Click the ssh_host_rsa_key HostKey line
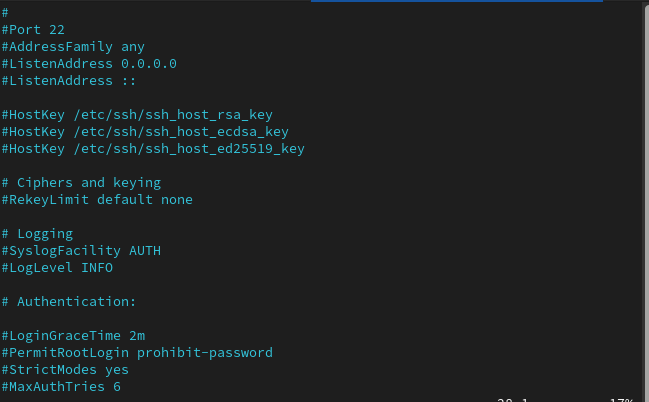The width and height of the screenshot is (649, 402). pos(137,114)
